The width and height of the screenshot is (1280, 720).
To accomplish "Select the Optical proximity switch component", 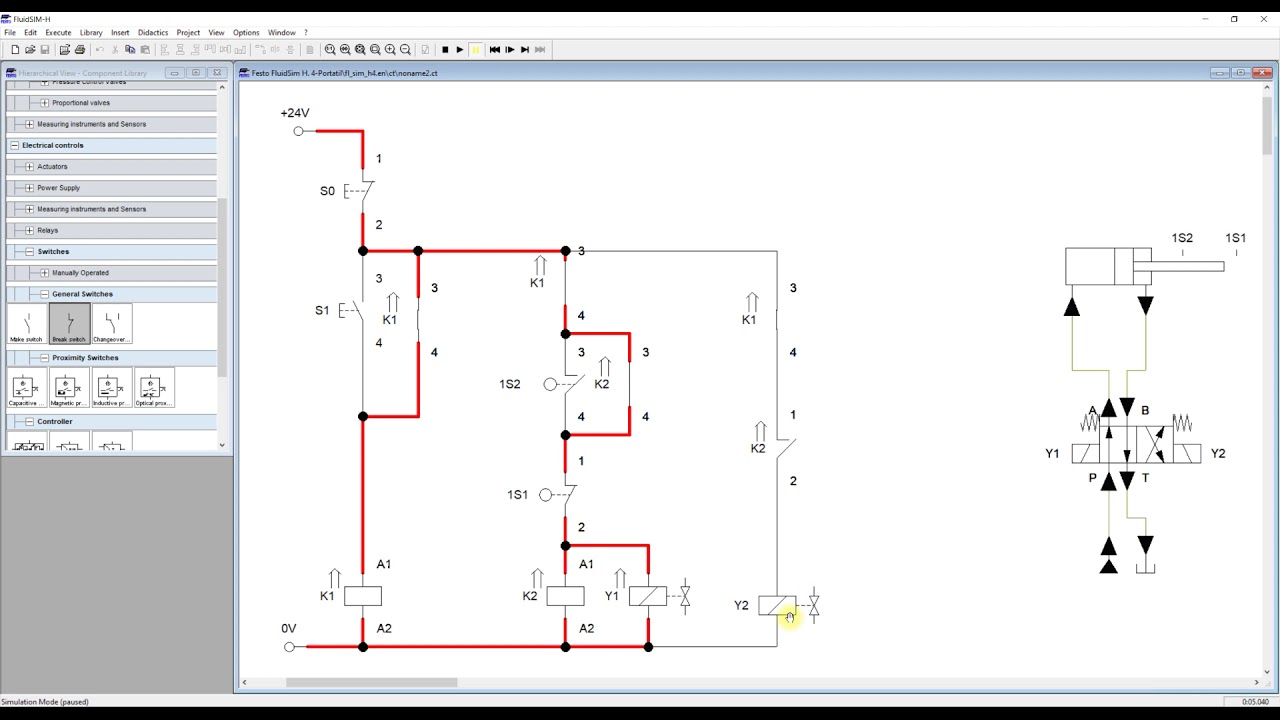I will click(x=153, y=388).
